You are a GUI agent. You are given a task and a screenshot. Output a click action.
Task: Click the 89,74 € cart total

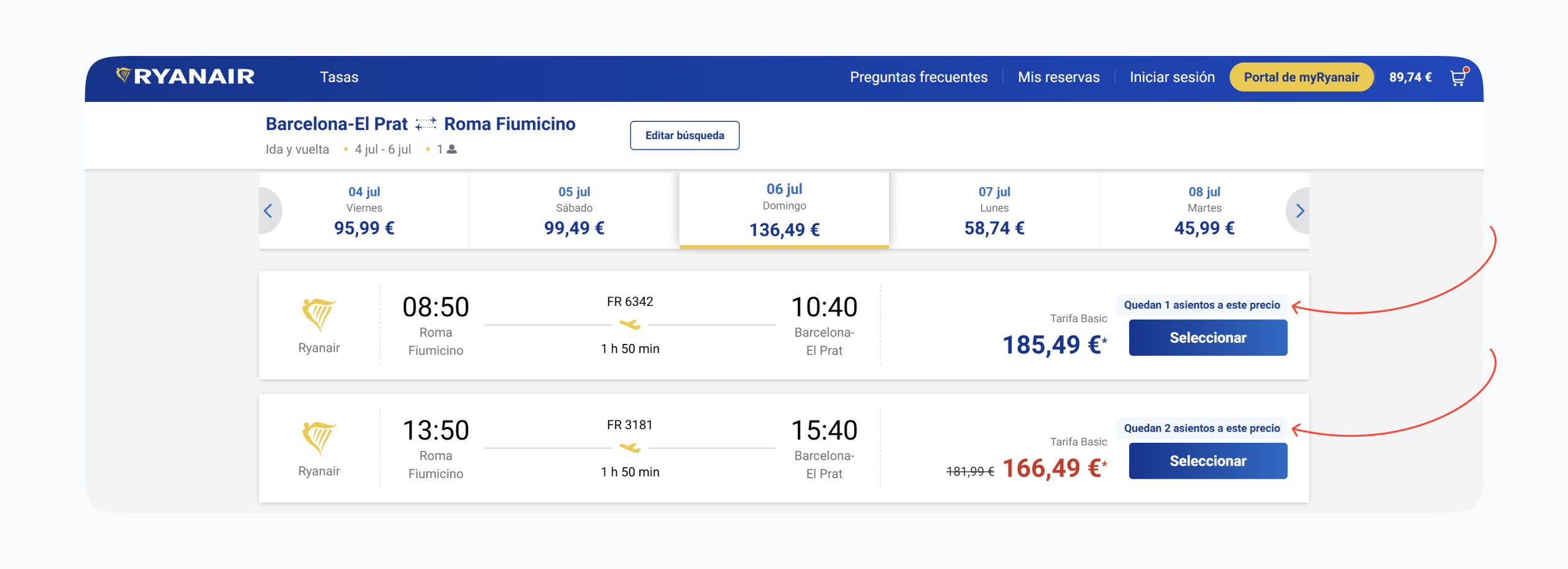pyautogui.click(x=1410, y=77)
